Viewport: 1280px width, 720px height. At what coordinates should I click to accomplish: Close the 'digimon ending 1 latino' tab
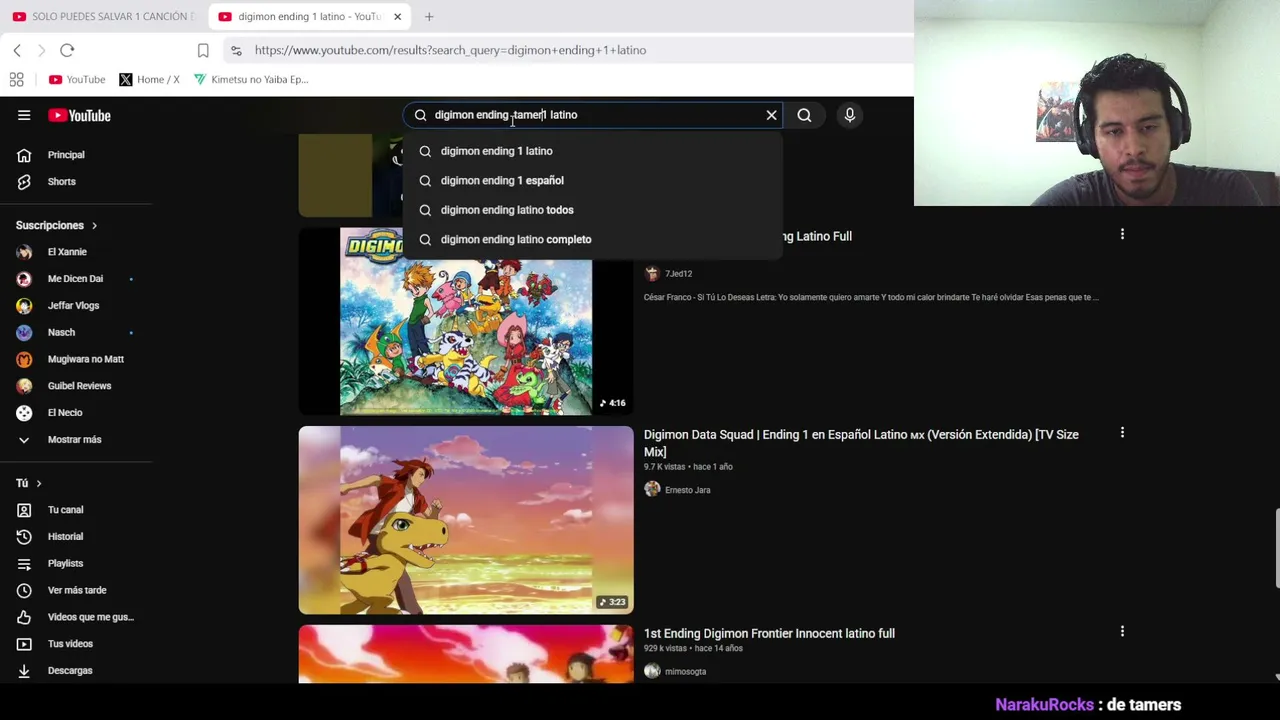click(397, 17)
